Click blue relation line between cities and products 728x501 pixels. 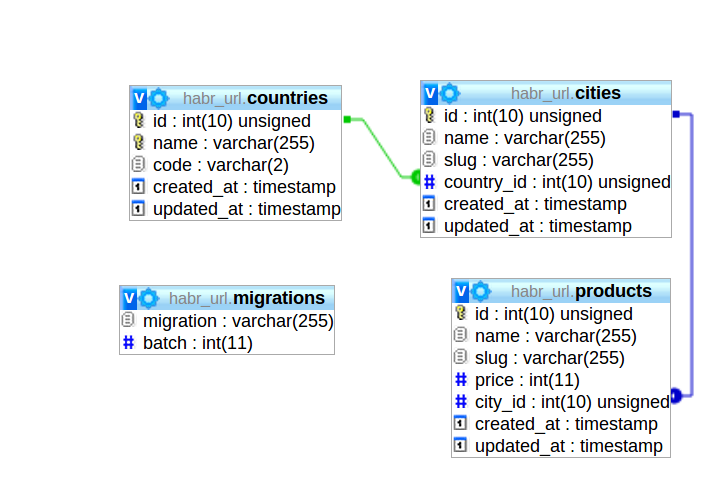click(x=692, y=255)
